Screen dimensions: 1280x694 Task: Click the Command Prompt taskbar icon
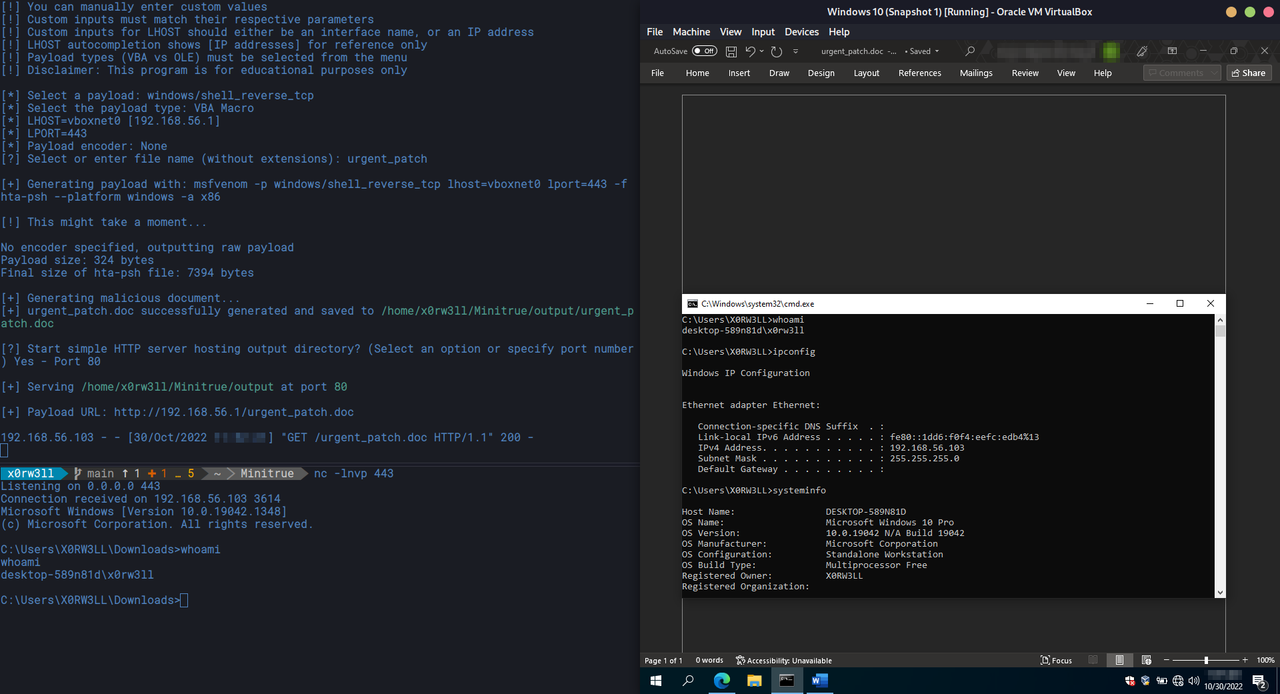click(x=787, y=681)
